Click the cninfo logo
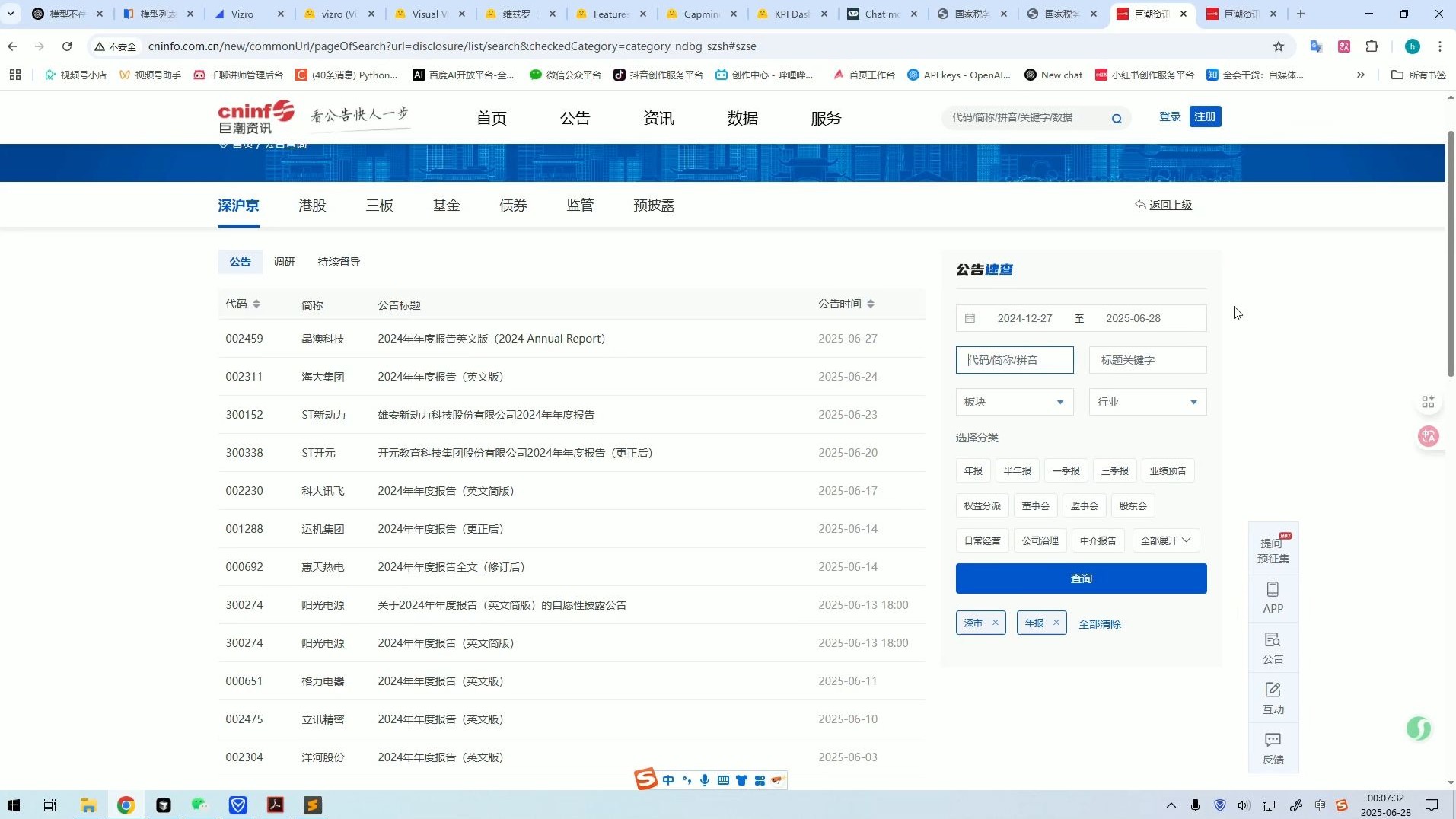1456x819 pixels. coord(256,116)
